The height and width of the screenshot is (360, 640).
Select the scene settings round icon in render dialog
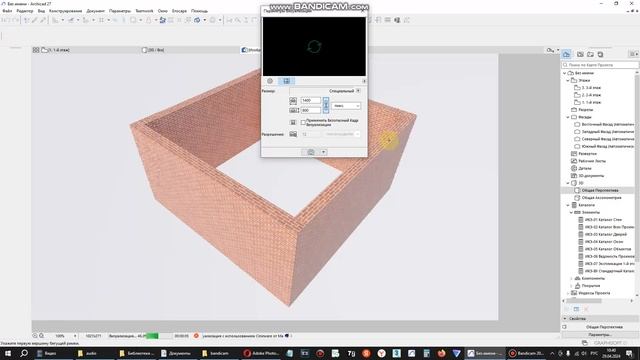click(x=270, y=81)
